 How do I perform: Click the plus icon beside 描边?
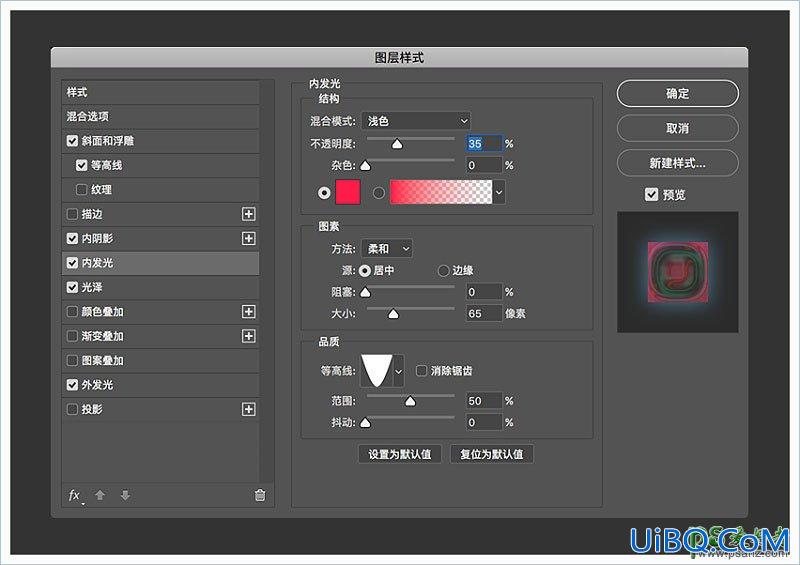click(248, 214)
